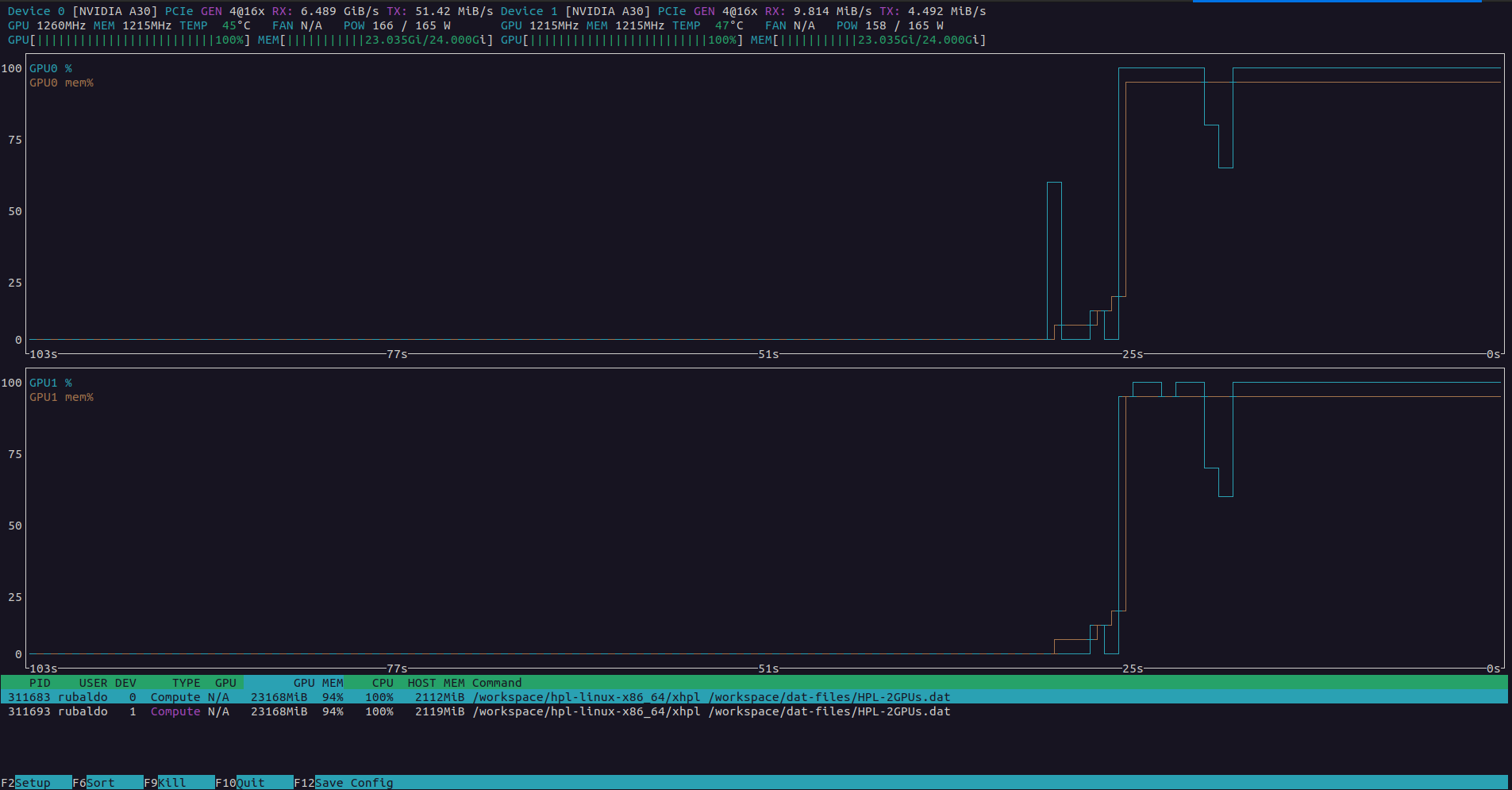The height and width of the screenshot is (790, 1512).
Task: Select process row with PID 311693
Action: (x=476, y=711)
